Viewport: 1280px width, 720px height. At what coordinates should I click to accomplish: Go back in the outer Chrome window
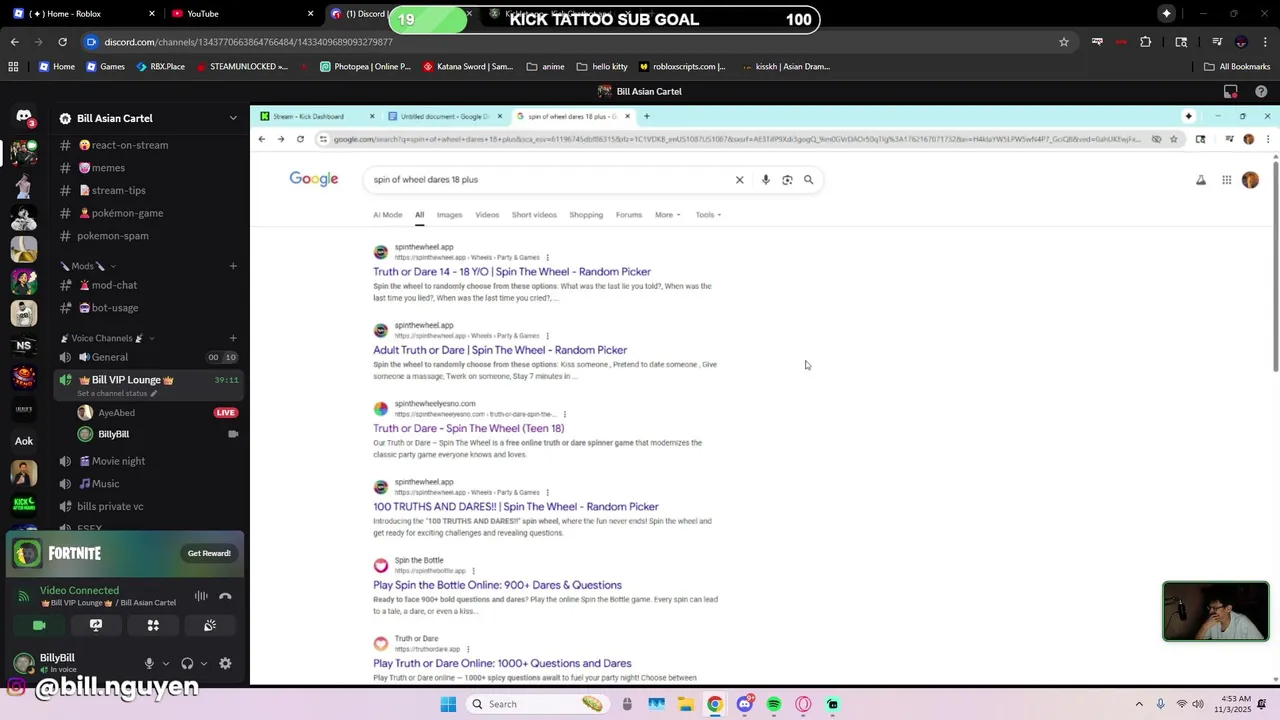pyautogui.click(x=15, y=42)
